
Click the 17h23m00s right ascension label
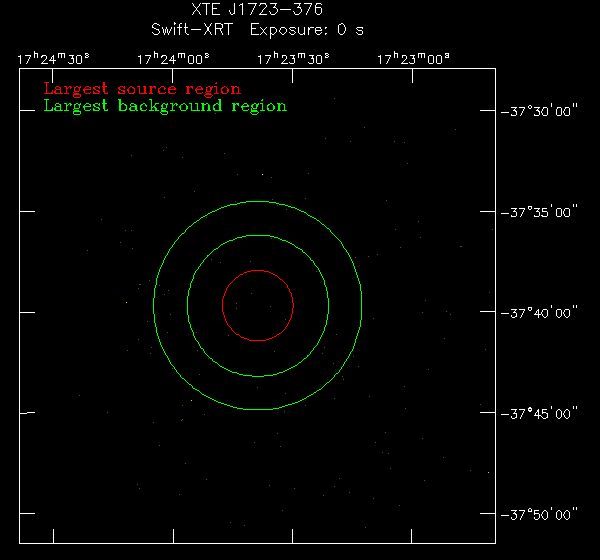(x=413, y=59)
